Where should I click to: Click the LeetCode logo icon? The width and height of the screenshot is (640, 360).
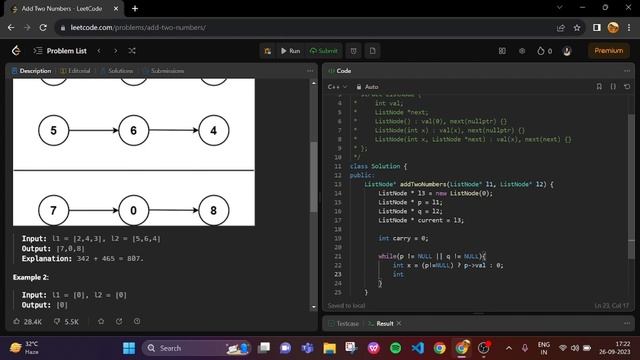tap(16, 51)
